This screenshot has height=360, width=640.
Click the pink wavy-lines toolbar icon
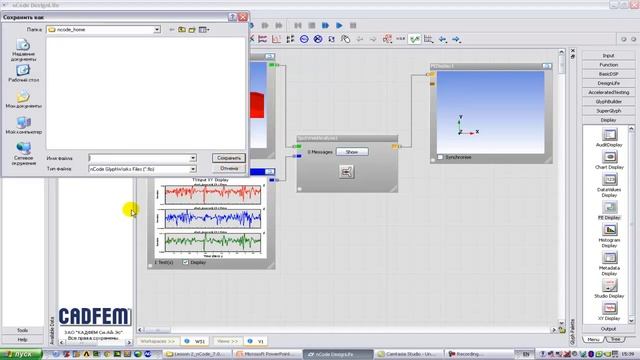click(x=262, y=39)
